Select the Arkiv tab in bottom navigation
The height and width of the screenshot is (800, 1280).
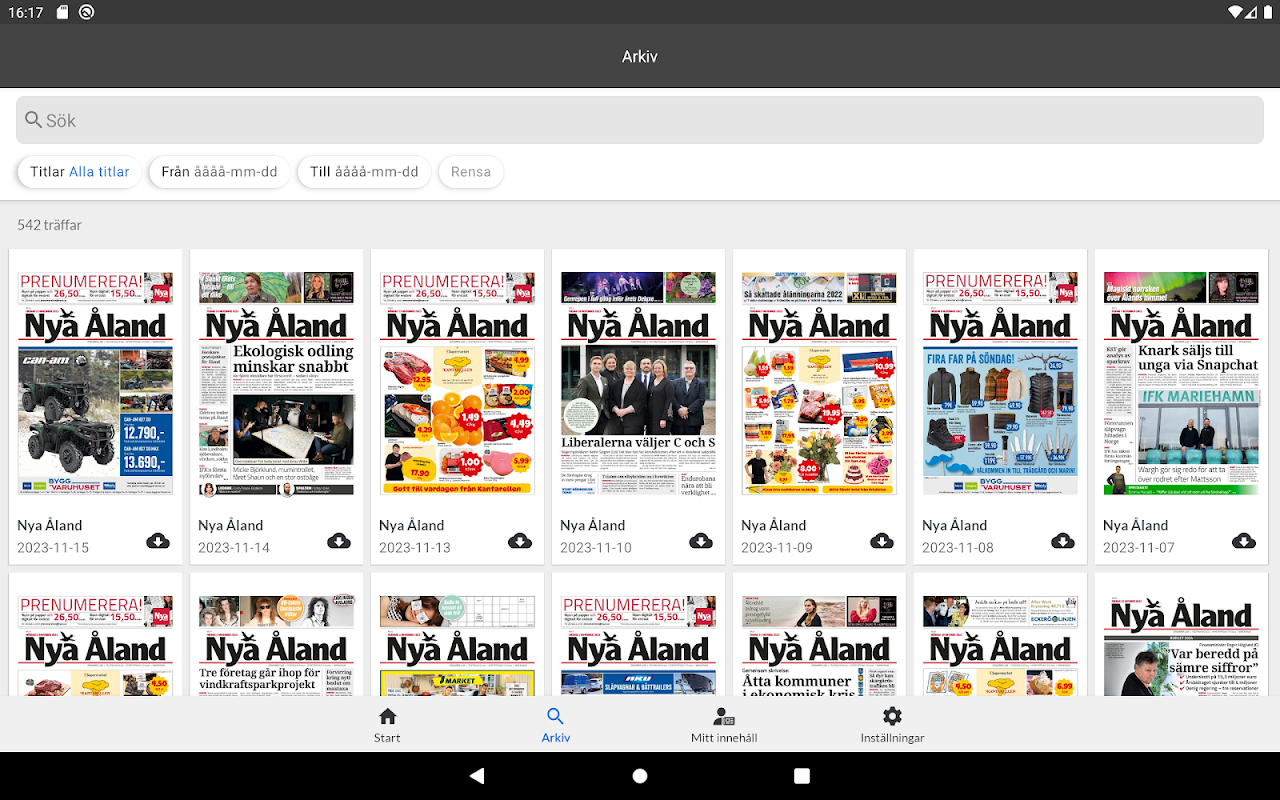pos(556,725)
